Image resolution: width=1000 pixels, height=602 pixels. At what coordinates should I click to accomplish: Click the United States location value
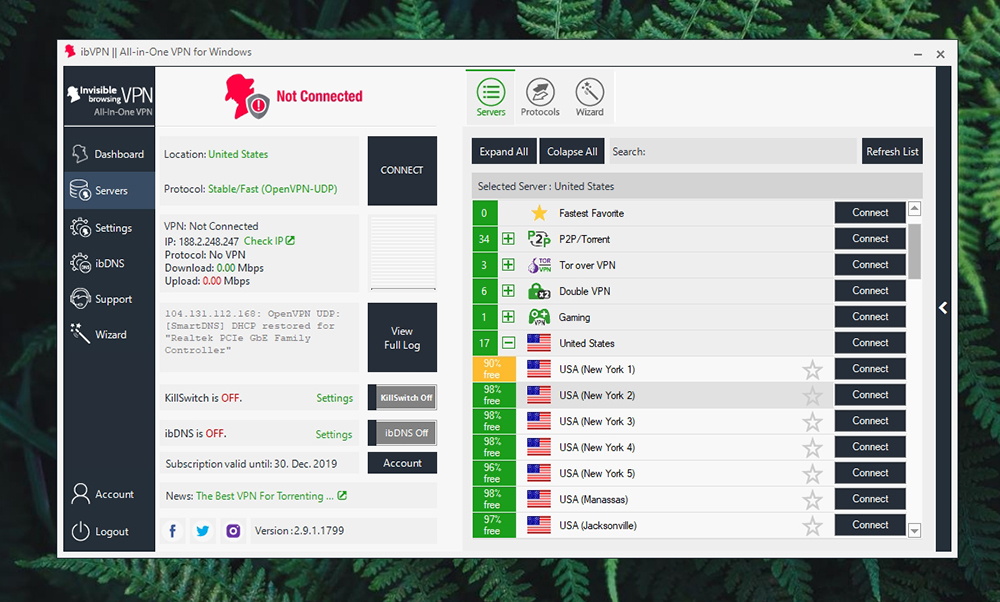[x=238, y=154]
